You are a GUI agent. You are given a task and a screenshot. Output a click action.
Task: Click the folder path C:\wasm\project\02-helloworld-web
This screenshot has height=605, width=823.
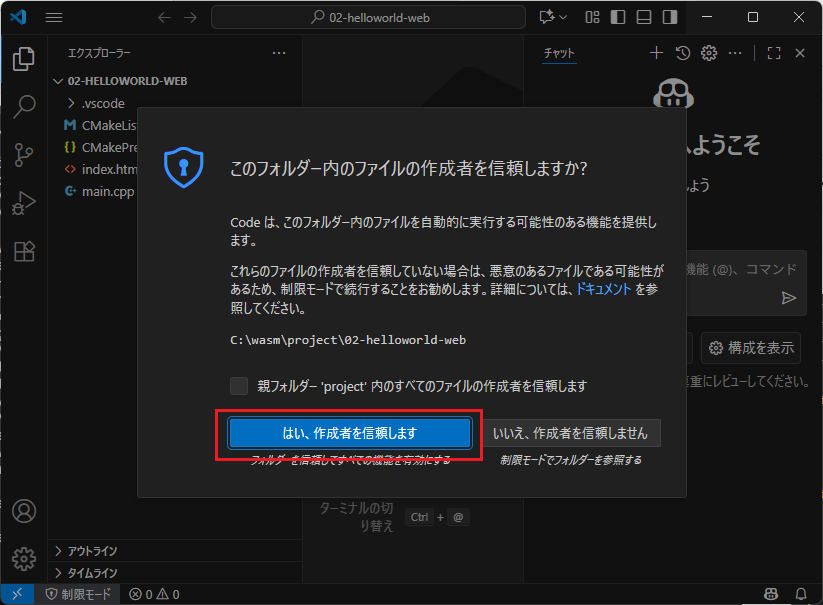(x=348, y=340)
